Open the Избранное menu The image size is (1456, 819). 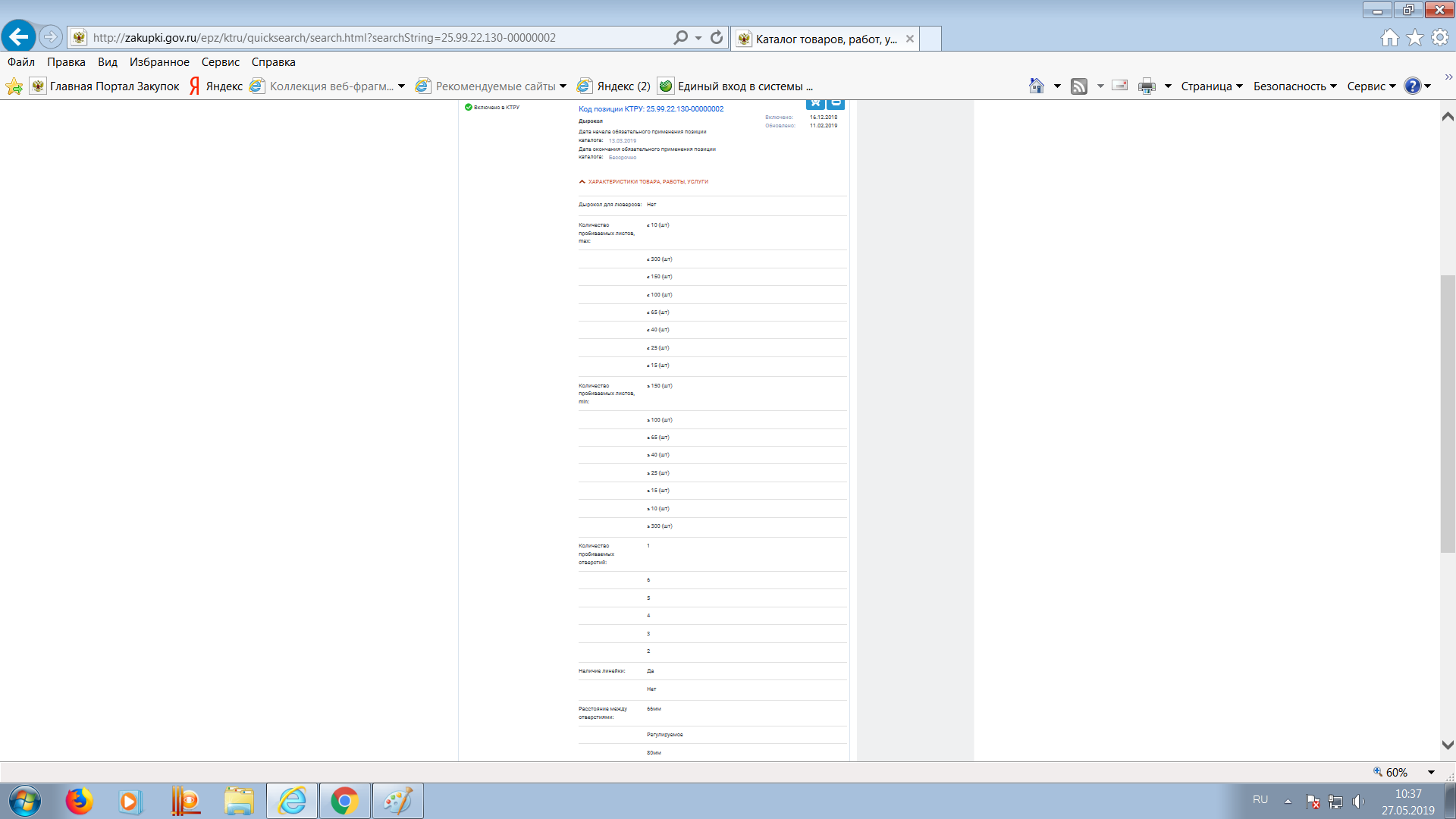(159, 62)
